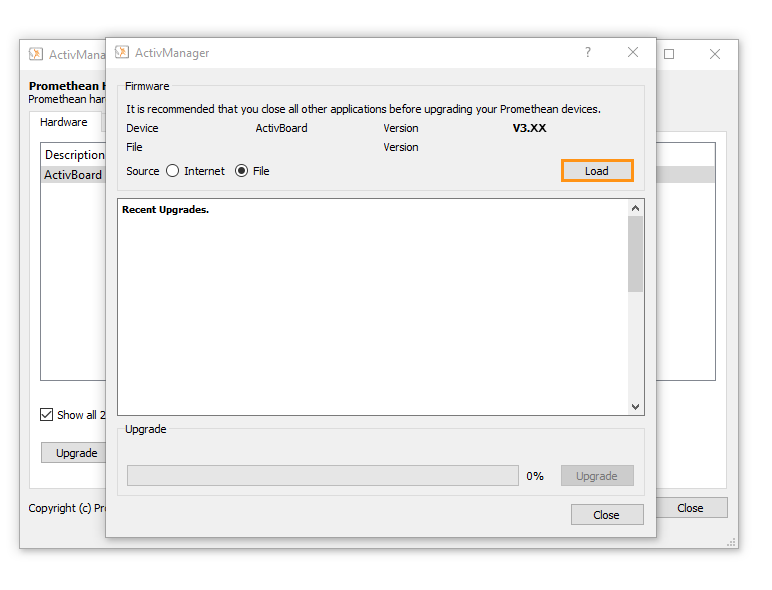Screen dimensions: 772x590
Task: Select the ActivBoard row in the hardware list
Action: [x=73, y=174]
